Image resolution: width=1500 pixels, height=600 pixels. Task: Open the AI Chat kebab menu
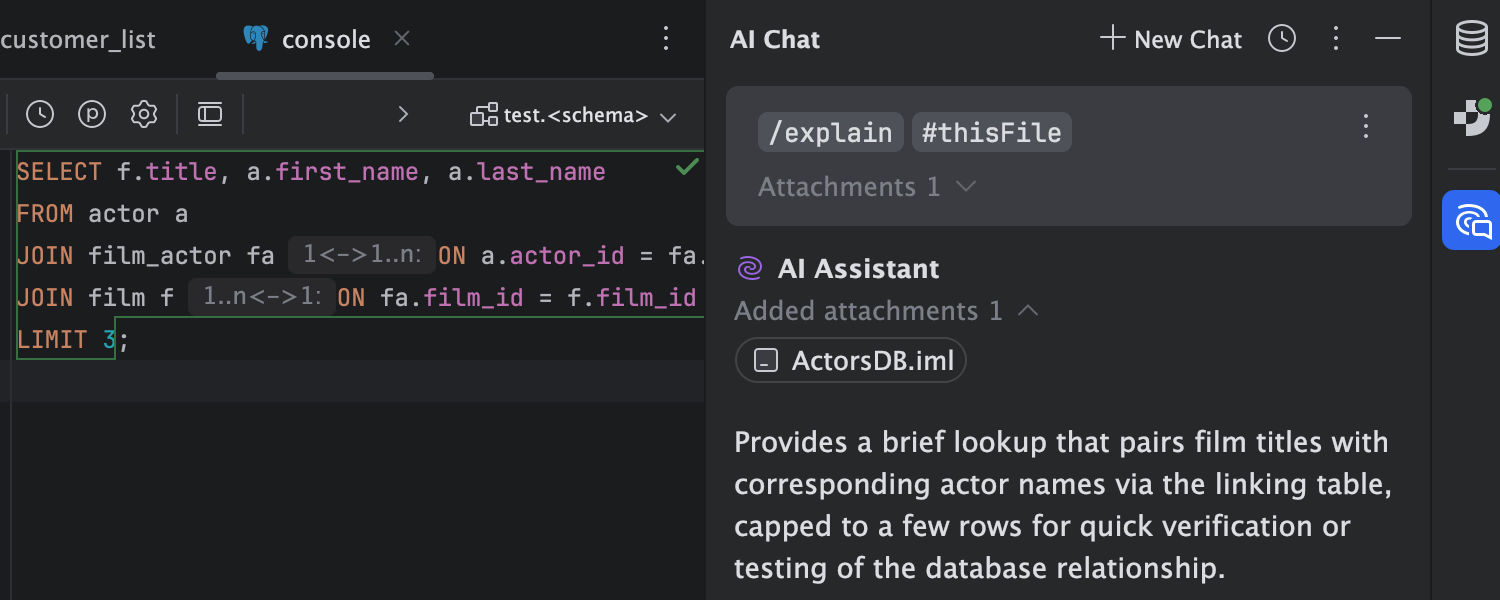point(1336,39)
